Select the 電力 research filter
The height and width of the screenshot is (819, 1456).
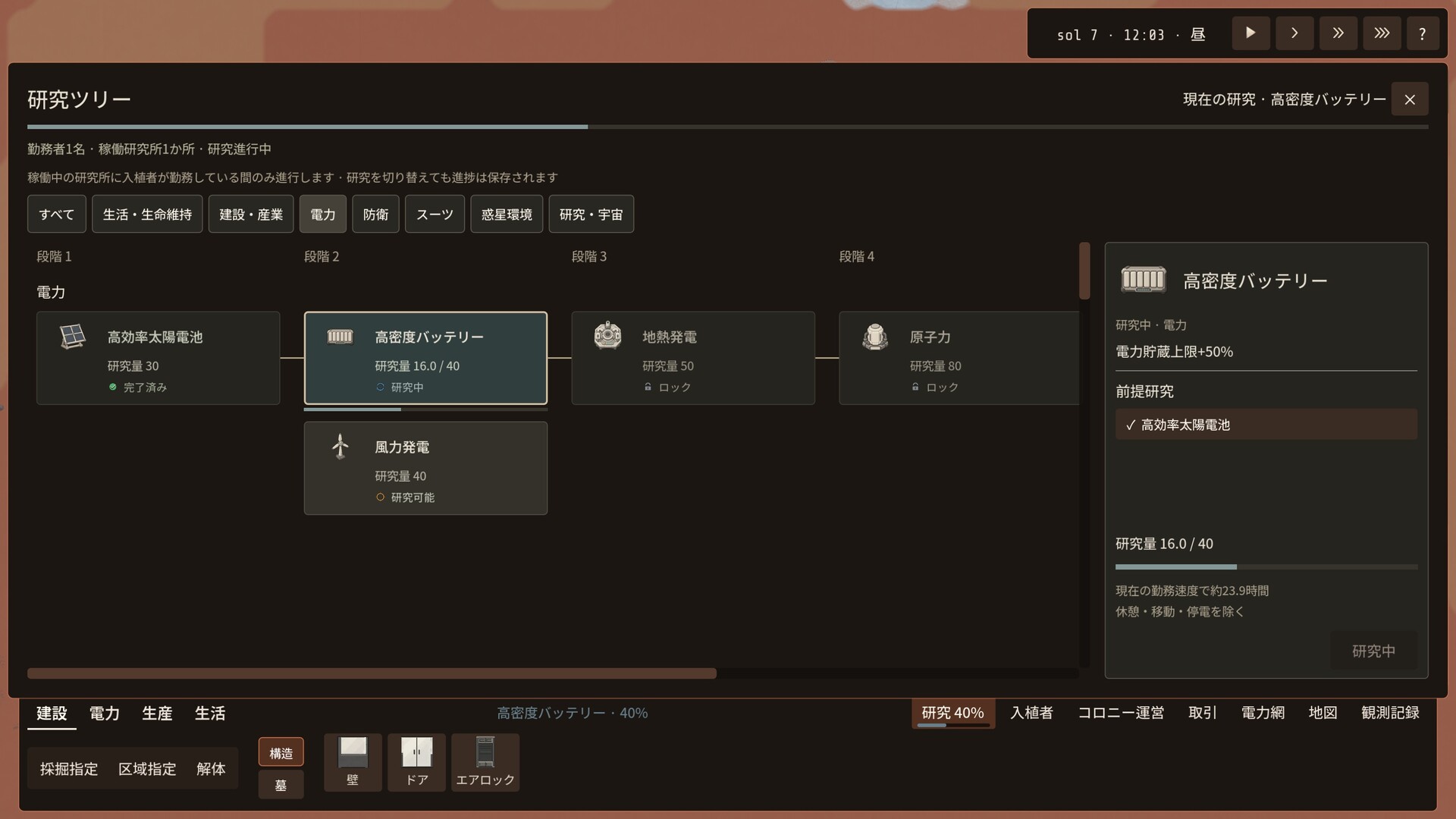point(323,214)
